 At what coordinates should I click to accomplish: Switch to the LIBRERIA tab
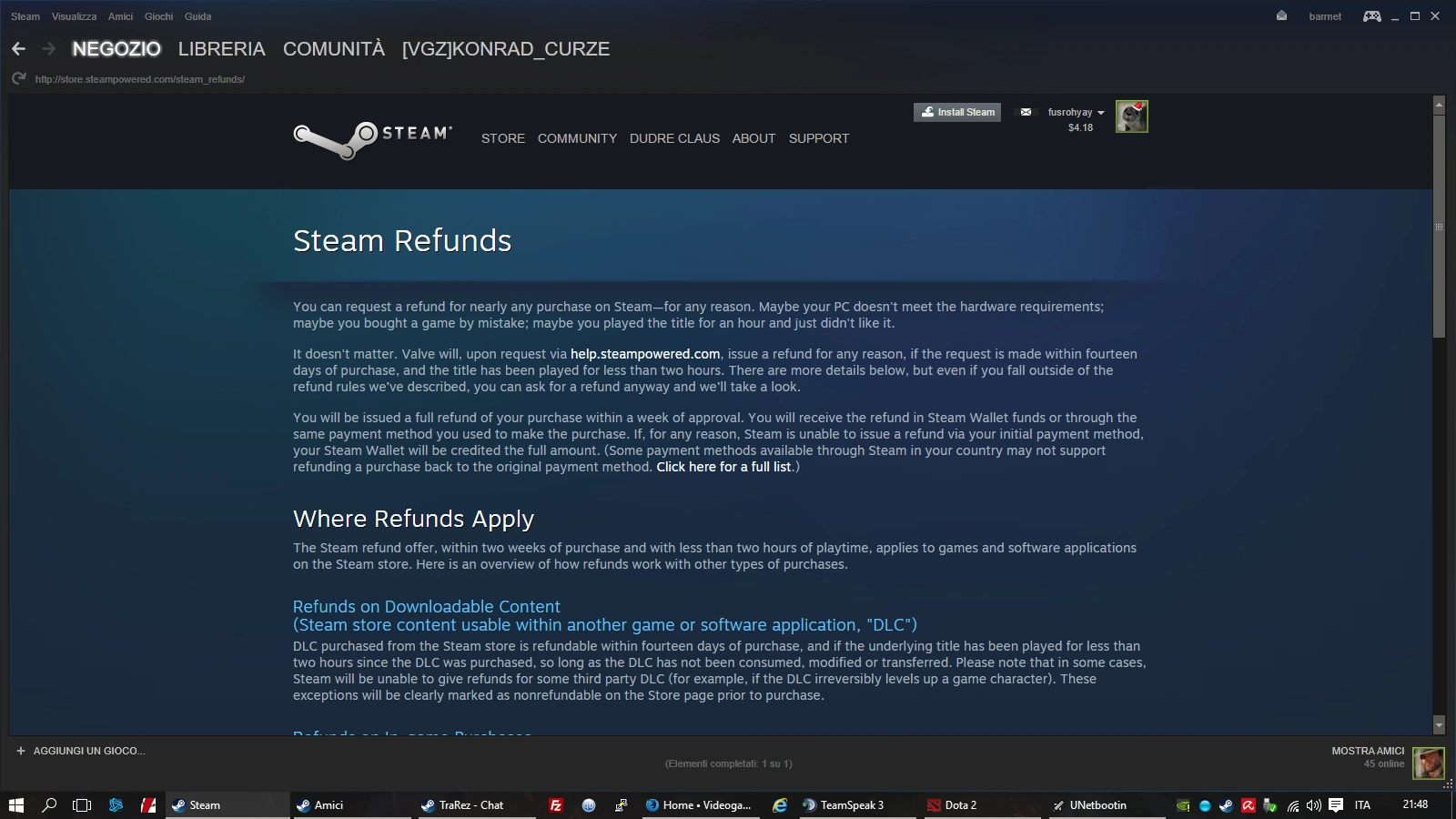(x=222, y=49)
